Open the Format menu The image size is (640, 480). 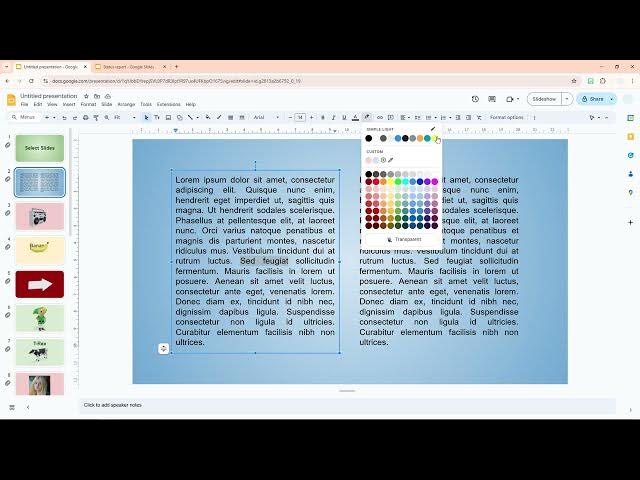[88, 104]
